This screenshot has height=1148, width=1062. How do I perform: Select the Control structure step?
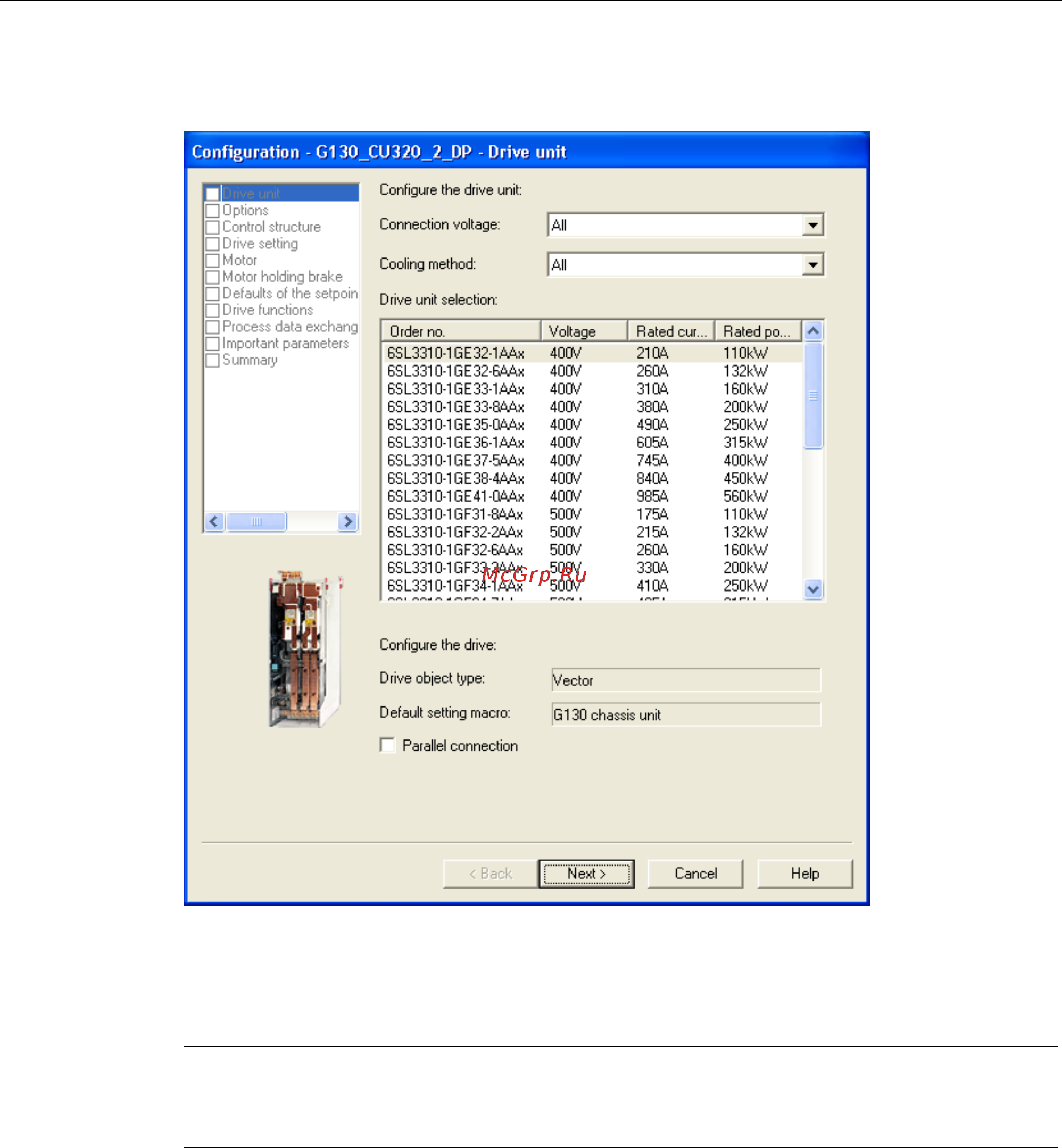pos(271,227)
